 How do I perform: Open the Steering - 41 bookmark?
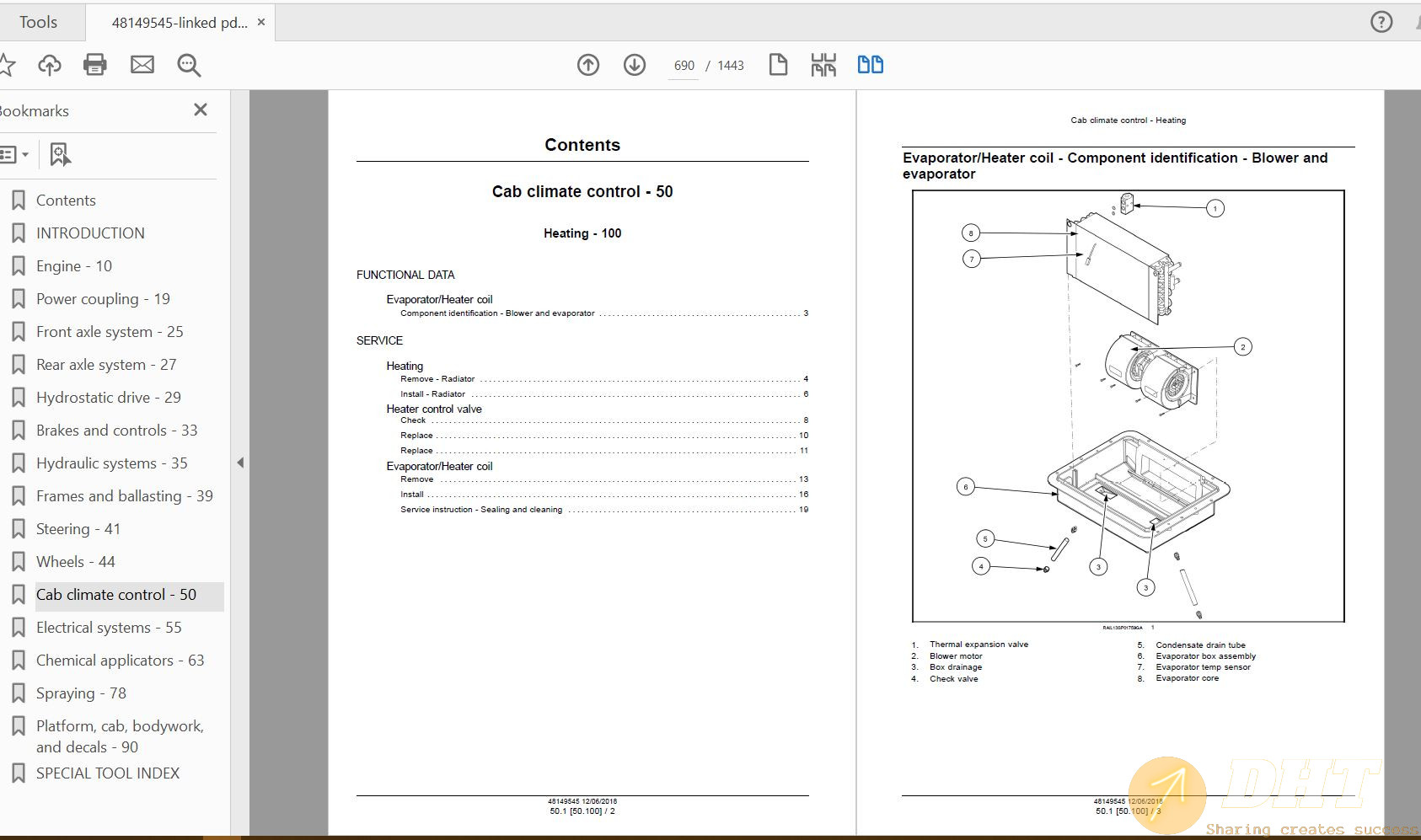click(78, 529)
